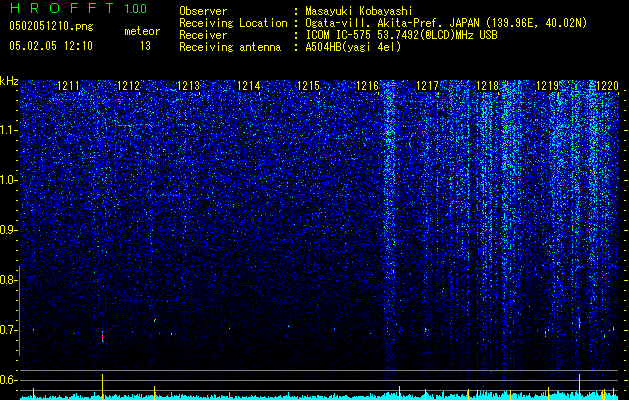
Task: Click the ICOM IC-575 receiver details
Action: coord(401,35)
